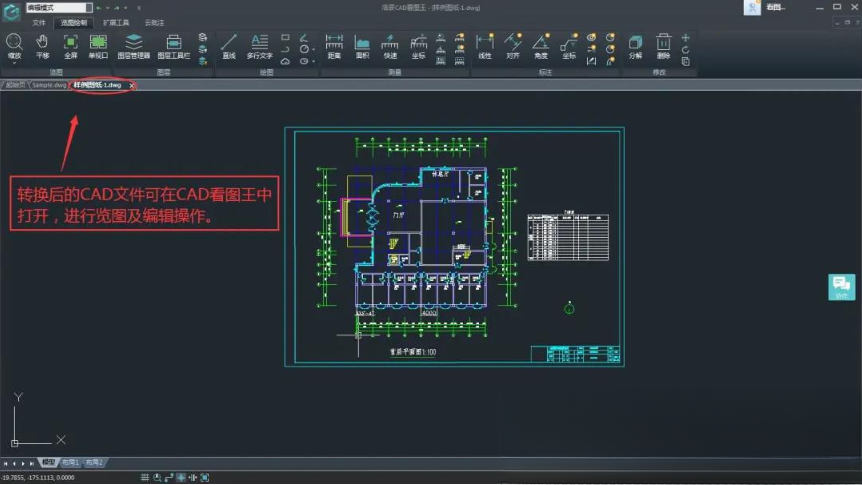
Task: Click the app logo icon
Action: pos(12,11)
